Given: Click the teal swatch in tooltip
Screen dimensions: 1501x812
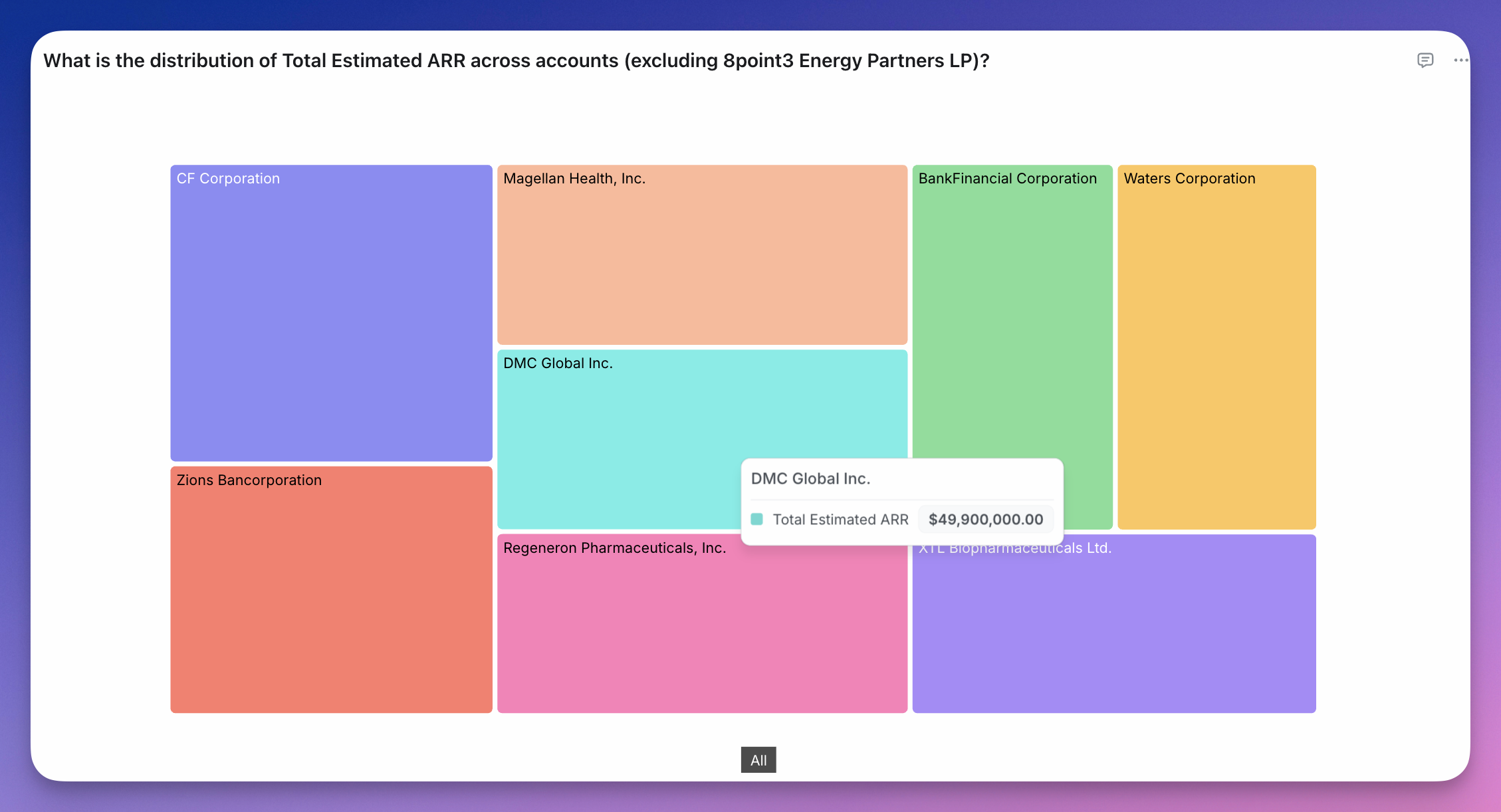Looking at the screenshot, I should [x=756, y=519].
